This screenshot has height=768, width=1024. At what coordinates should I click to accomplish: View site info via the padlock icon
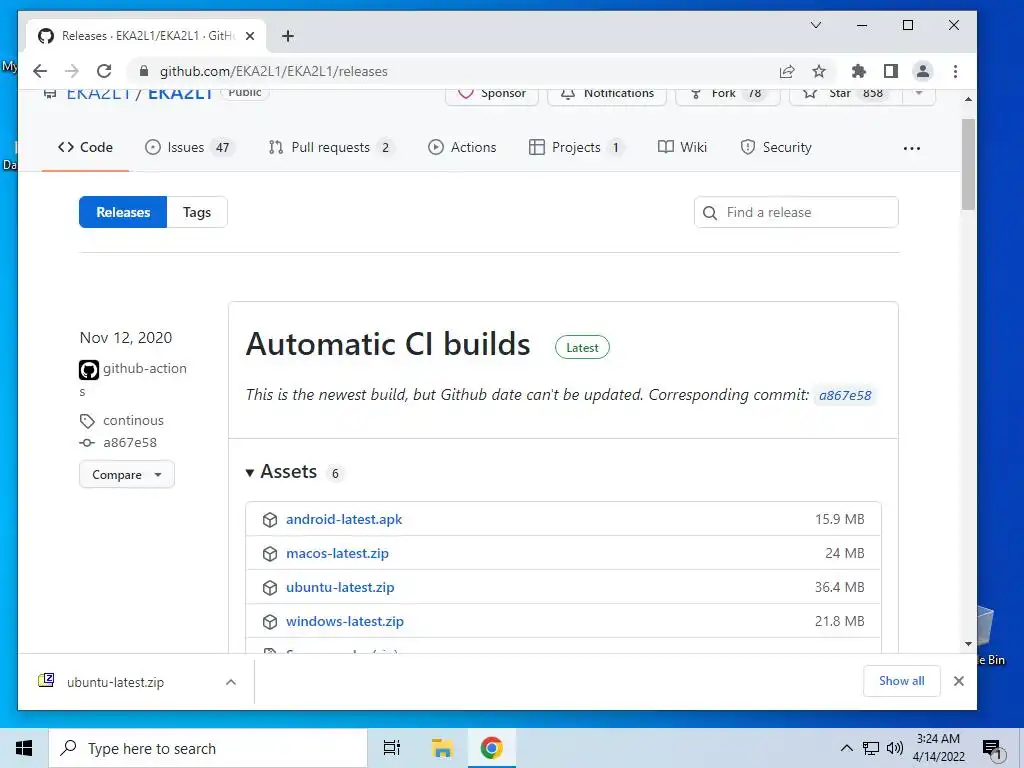(x=144, y=71)
